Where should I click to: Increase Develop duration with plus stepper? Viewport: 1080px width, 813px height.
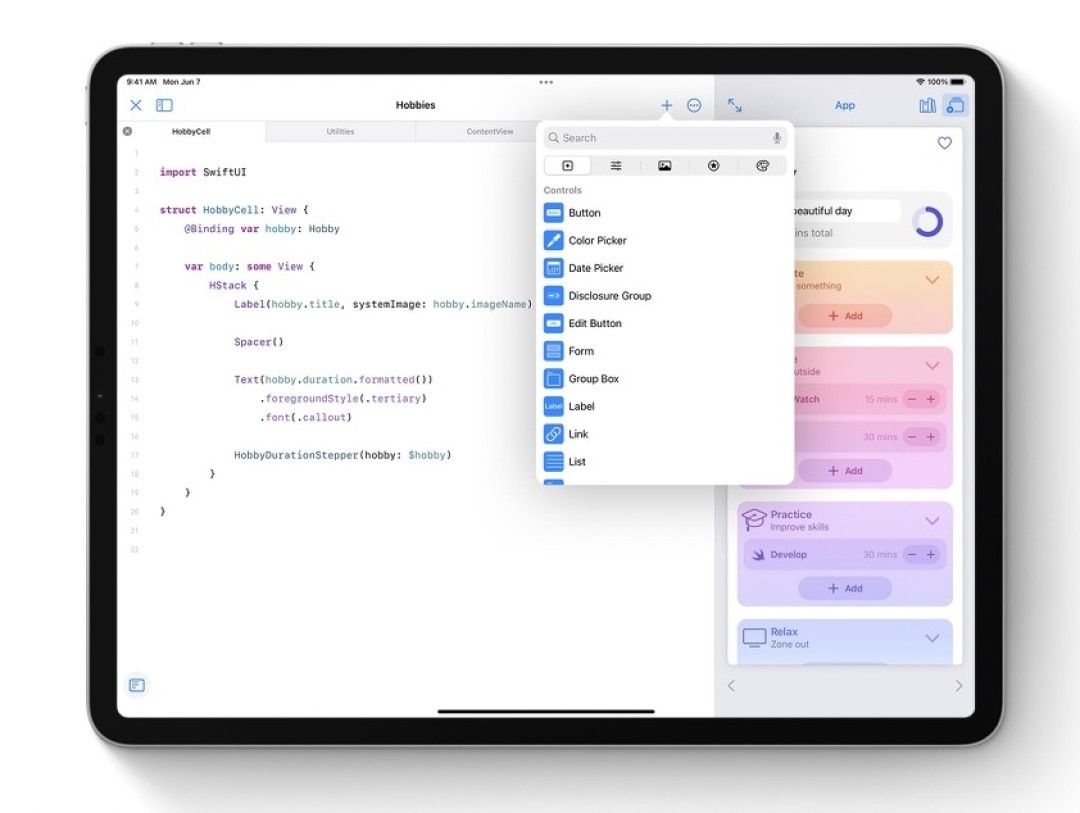[x=931, y=555]
